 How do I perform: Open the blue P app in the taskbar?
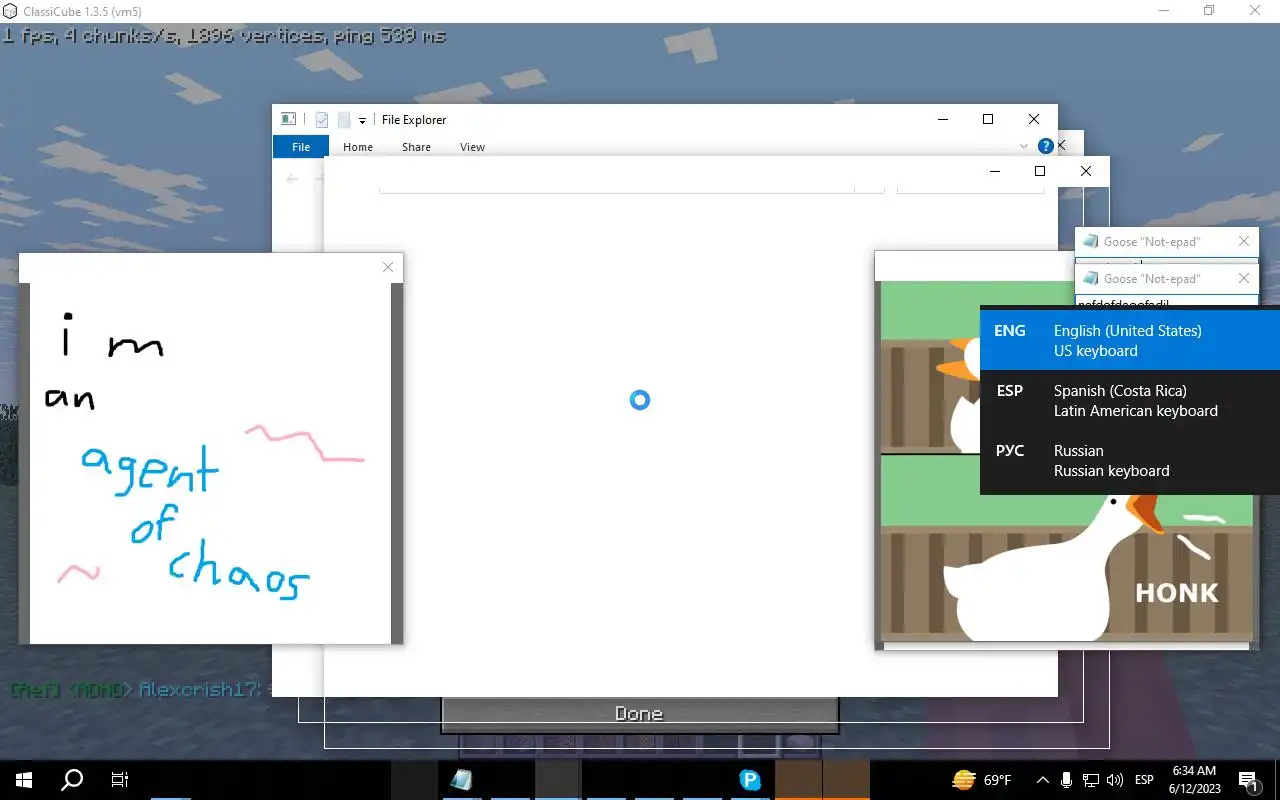750,780
